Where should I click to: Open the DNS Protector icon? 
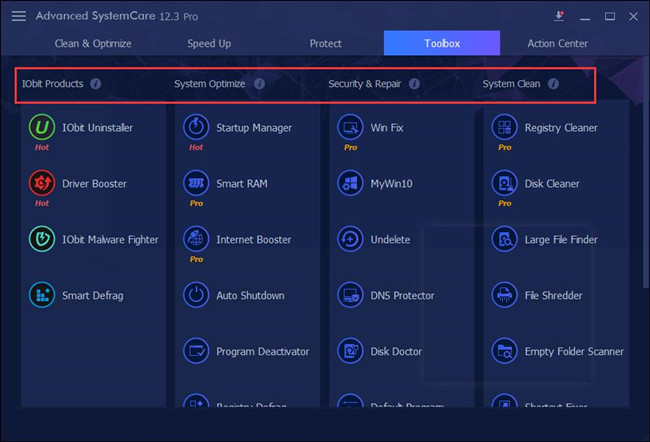(350, 295)
